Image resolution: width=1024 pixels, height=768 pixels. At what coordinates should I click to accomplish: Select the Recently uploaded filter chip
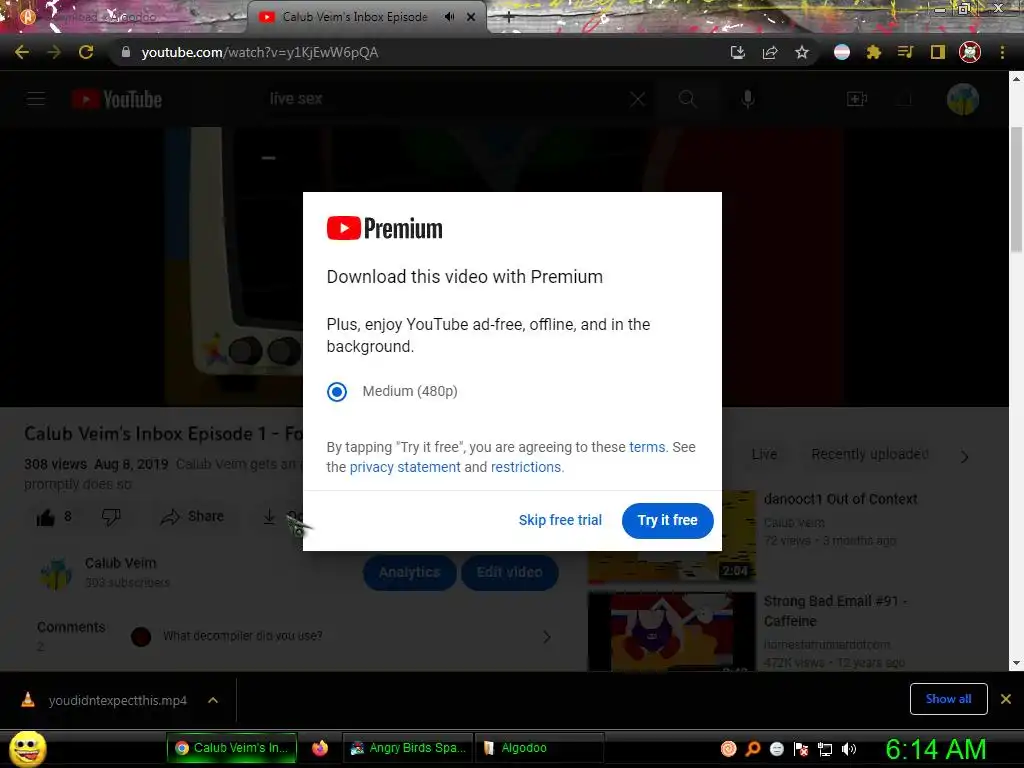click(870, 455)
